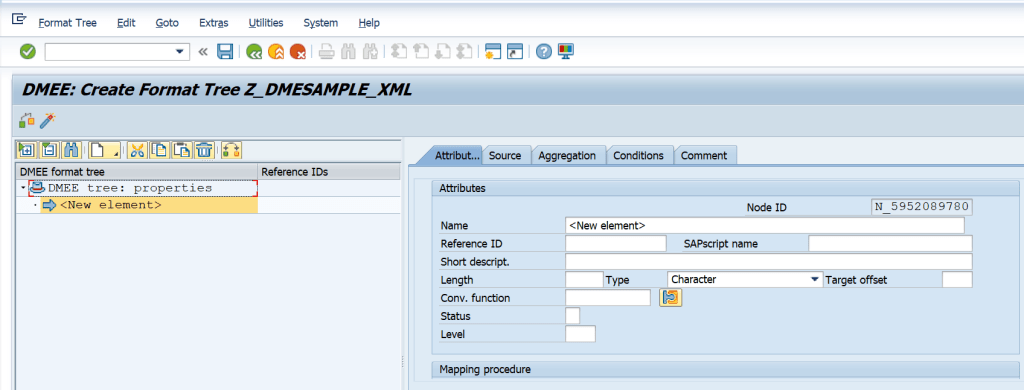This screenshot has height=390, width=1024.
Task: Click the command input field
Action: (x=109, y=52)
